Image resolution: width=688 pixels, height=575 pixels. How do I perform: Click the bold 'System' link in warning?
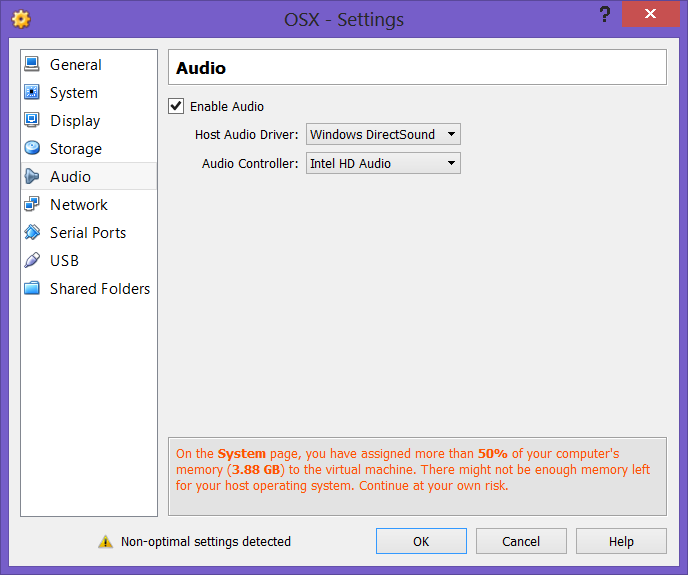click(x=242, y=453)
